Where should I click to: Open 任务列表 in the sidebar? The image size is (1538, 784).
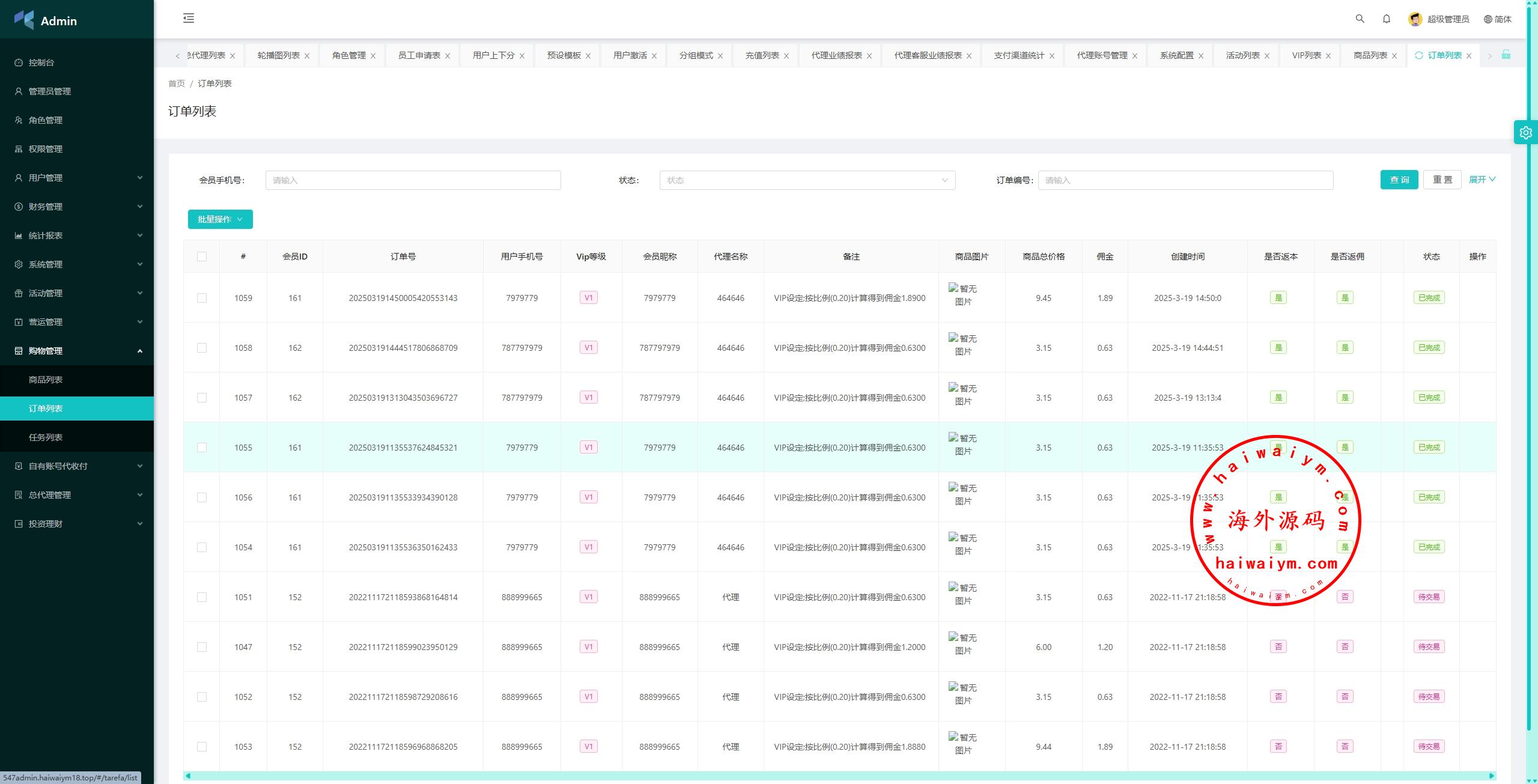(x=46, y=437)
